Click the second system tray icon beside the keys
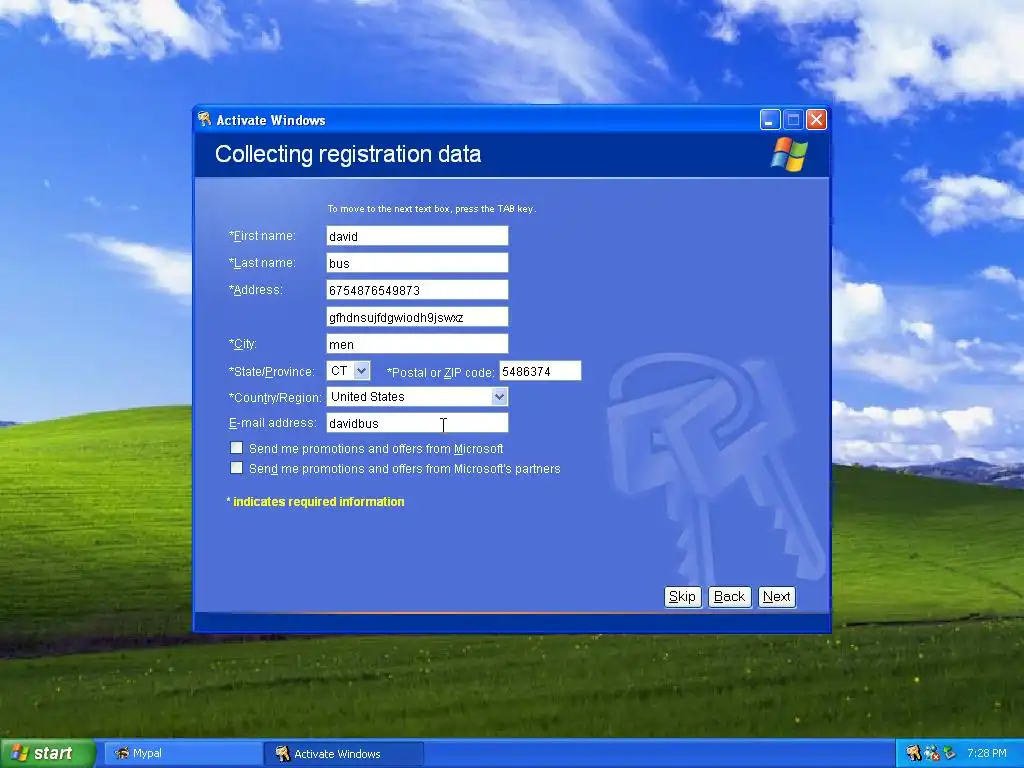The width and height of the screenshot is (1024, 768). [x=932, y=753]
